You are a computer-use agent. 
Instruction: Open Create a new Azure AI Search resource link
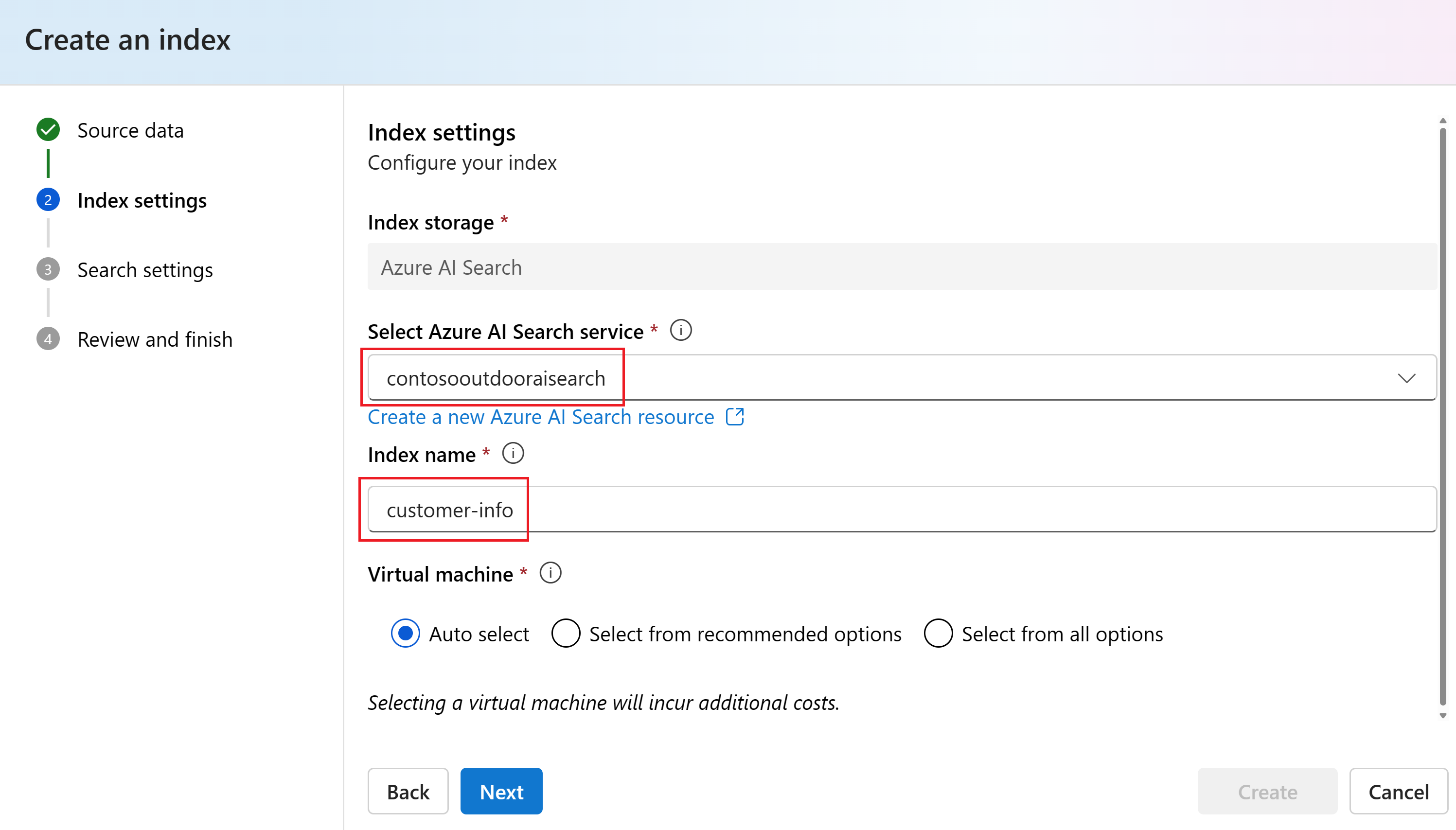pos(541,417)
